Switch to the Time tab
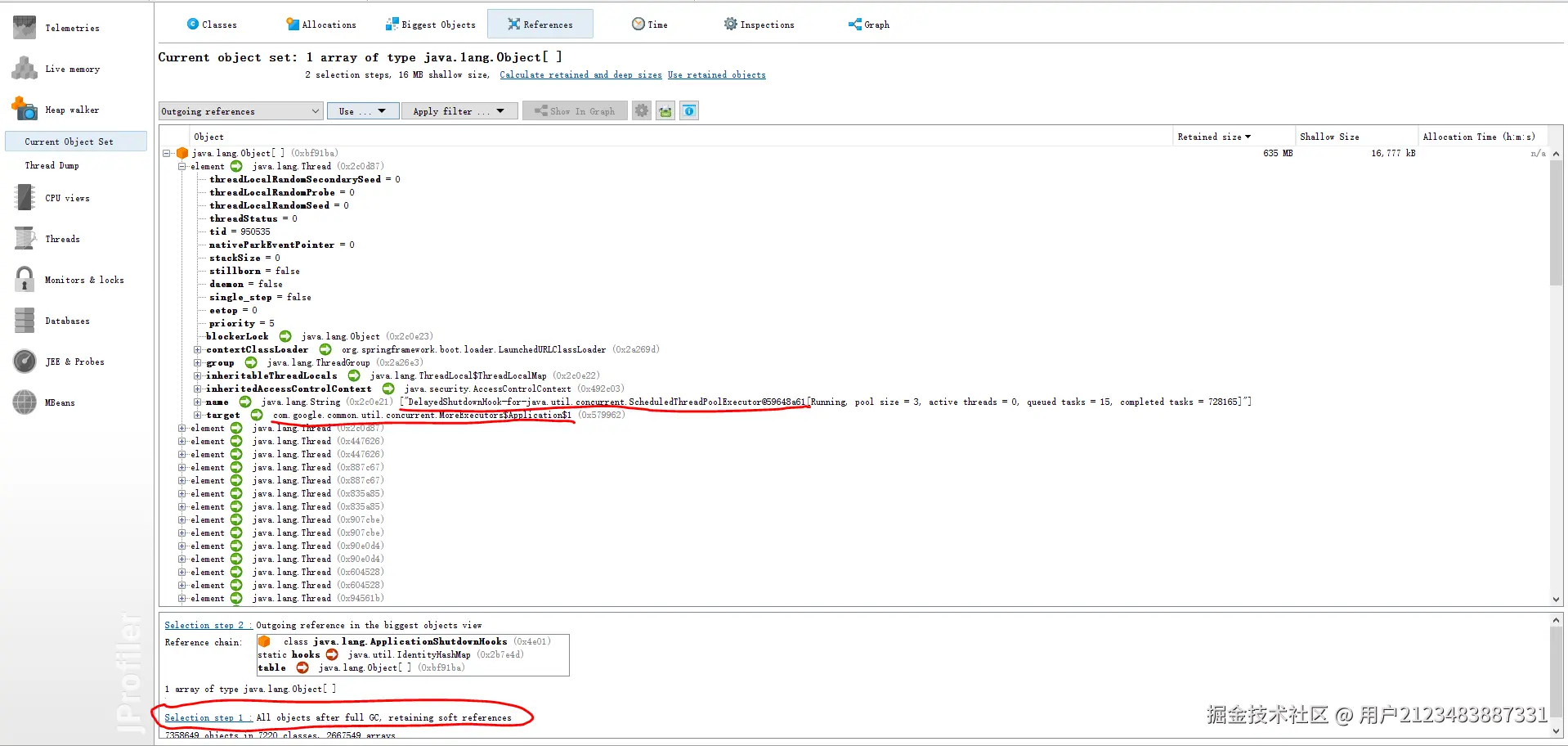 tap(650, 25)
